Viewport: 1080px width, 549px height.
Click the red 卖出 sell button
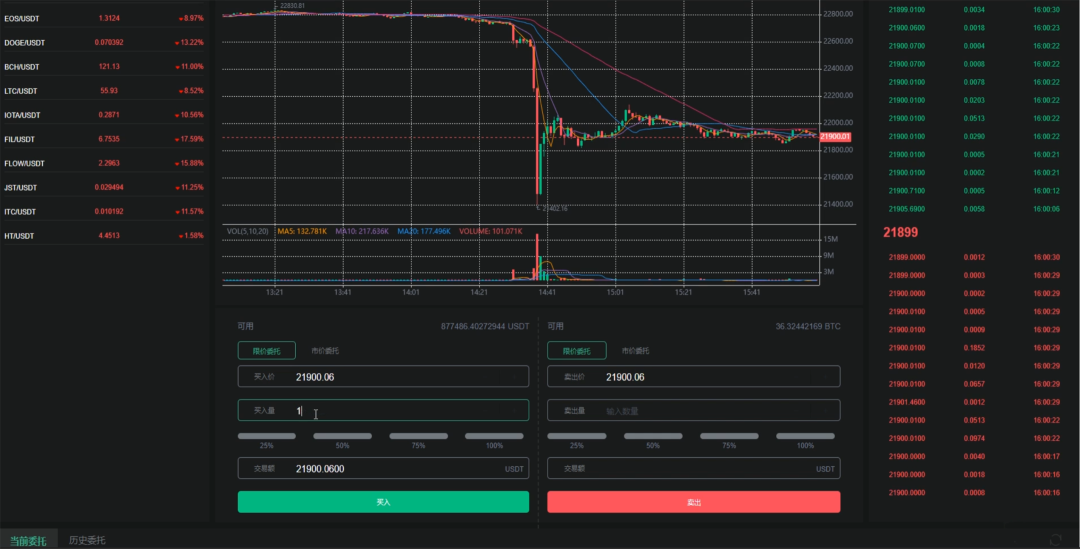(694, 502)
